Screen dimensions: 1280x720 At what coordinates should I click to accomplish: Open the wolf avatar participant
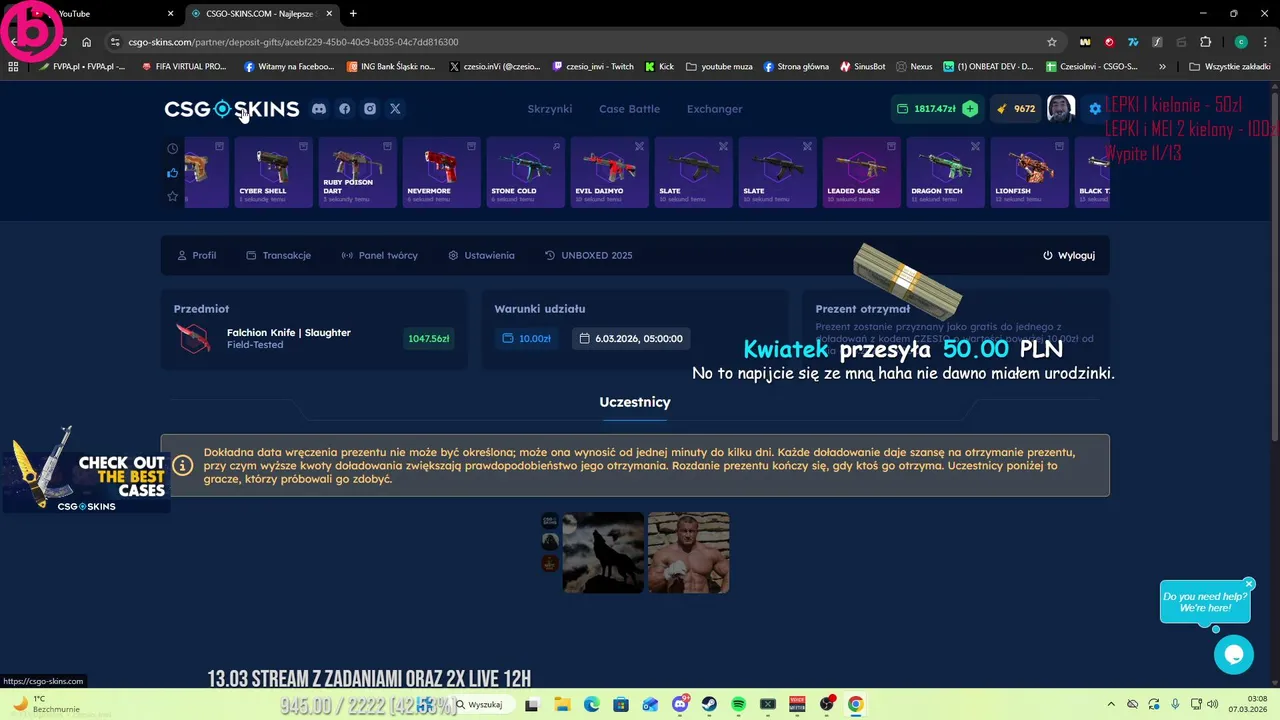coord(603,553)
